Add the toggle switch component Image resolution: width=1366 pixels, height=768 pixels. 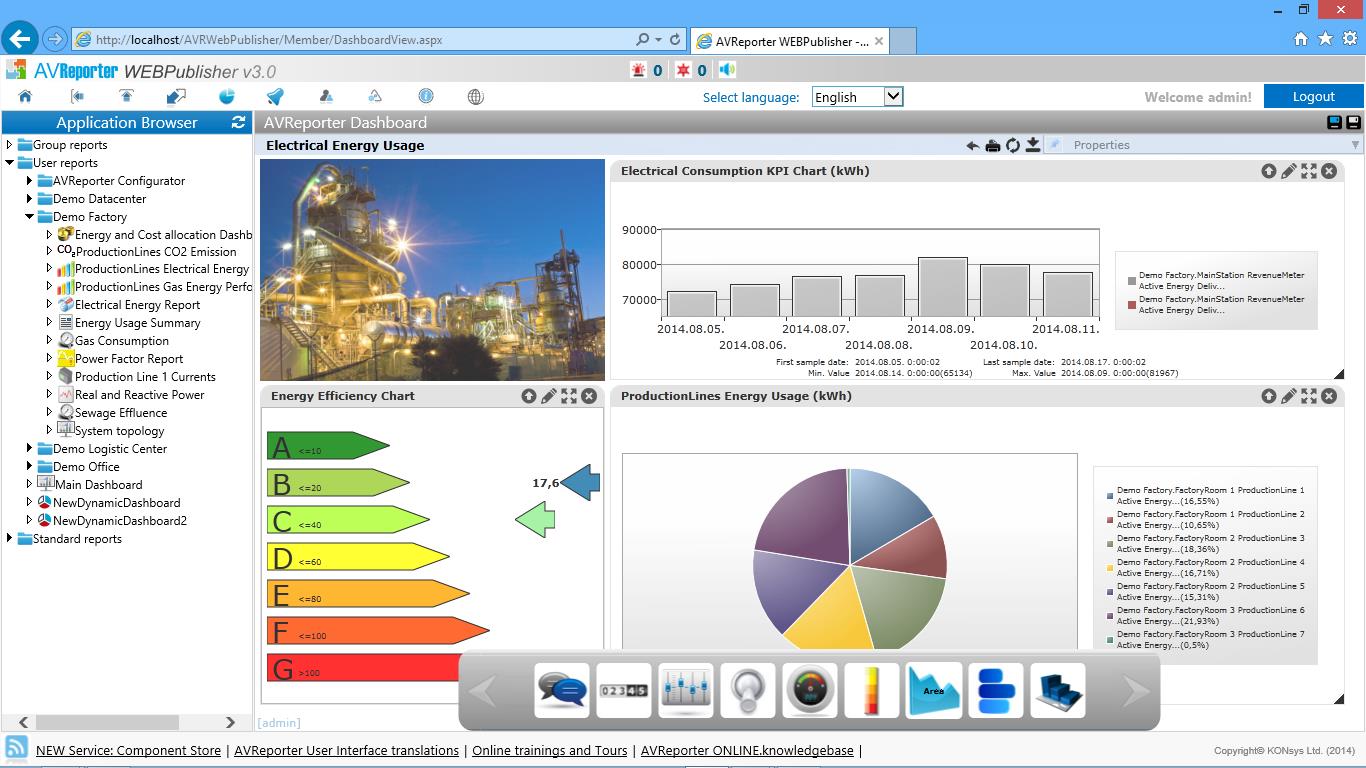click(748, 690)
